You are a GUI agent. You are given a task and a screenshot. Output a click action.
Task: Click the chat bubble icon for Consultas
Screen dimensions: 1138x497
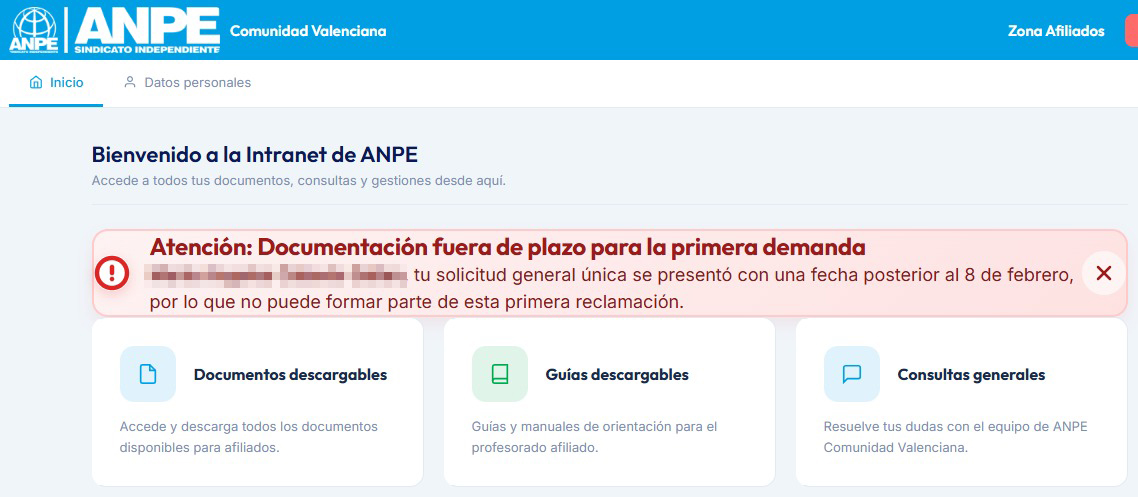coord(852,374)
